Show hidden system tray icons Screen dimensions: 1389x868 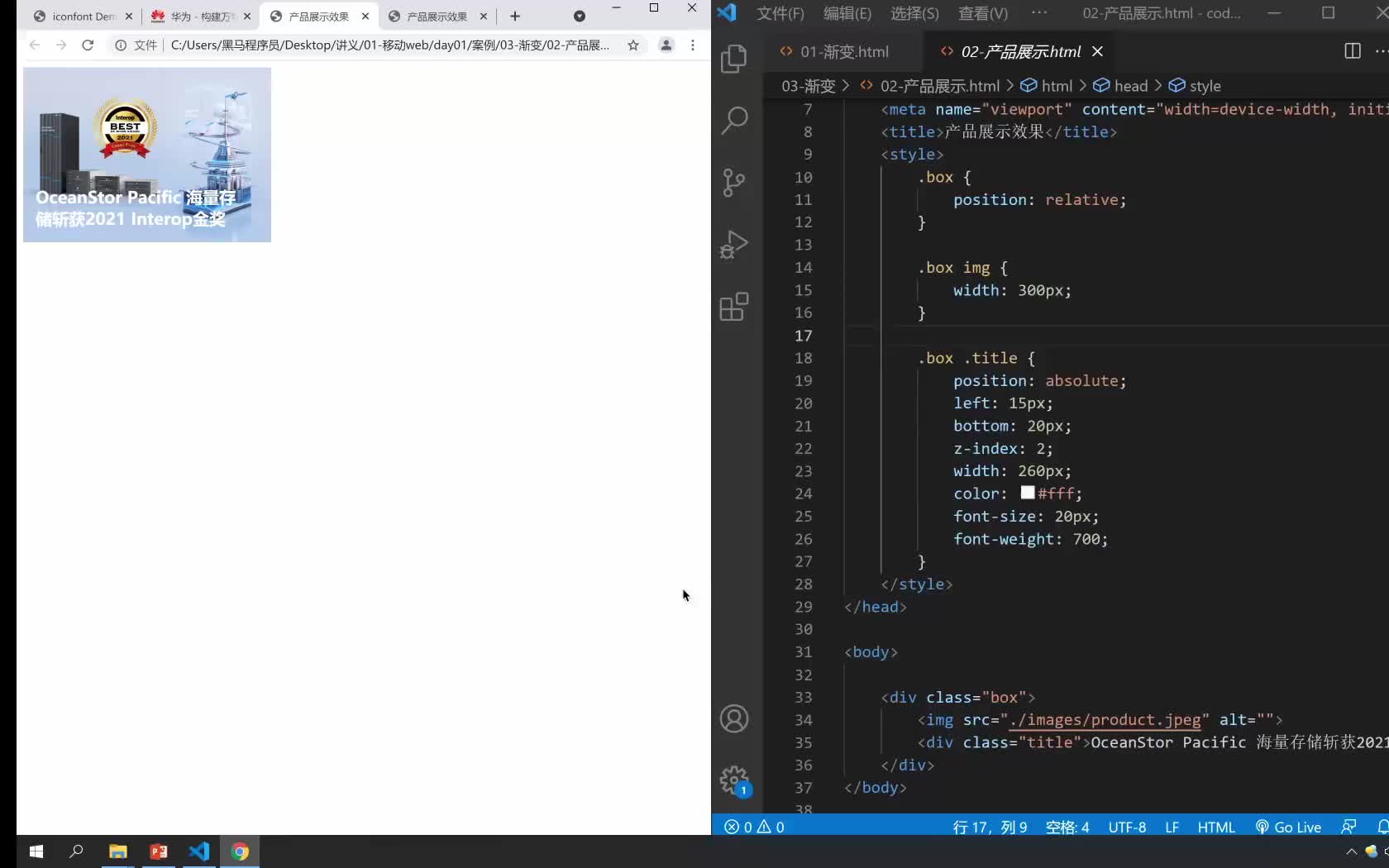click(1352, 851)
